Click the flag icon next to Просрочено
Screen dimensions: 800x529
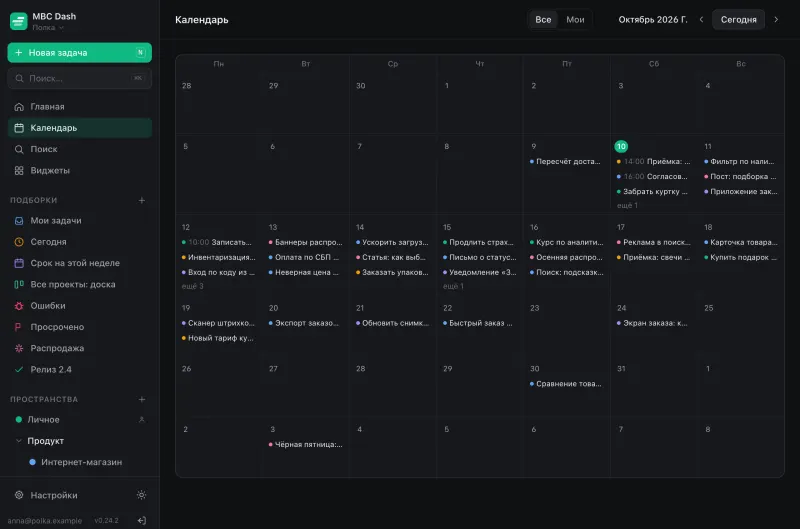pos(19,327)
